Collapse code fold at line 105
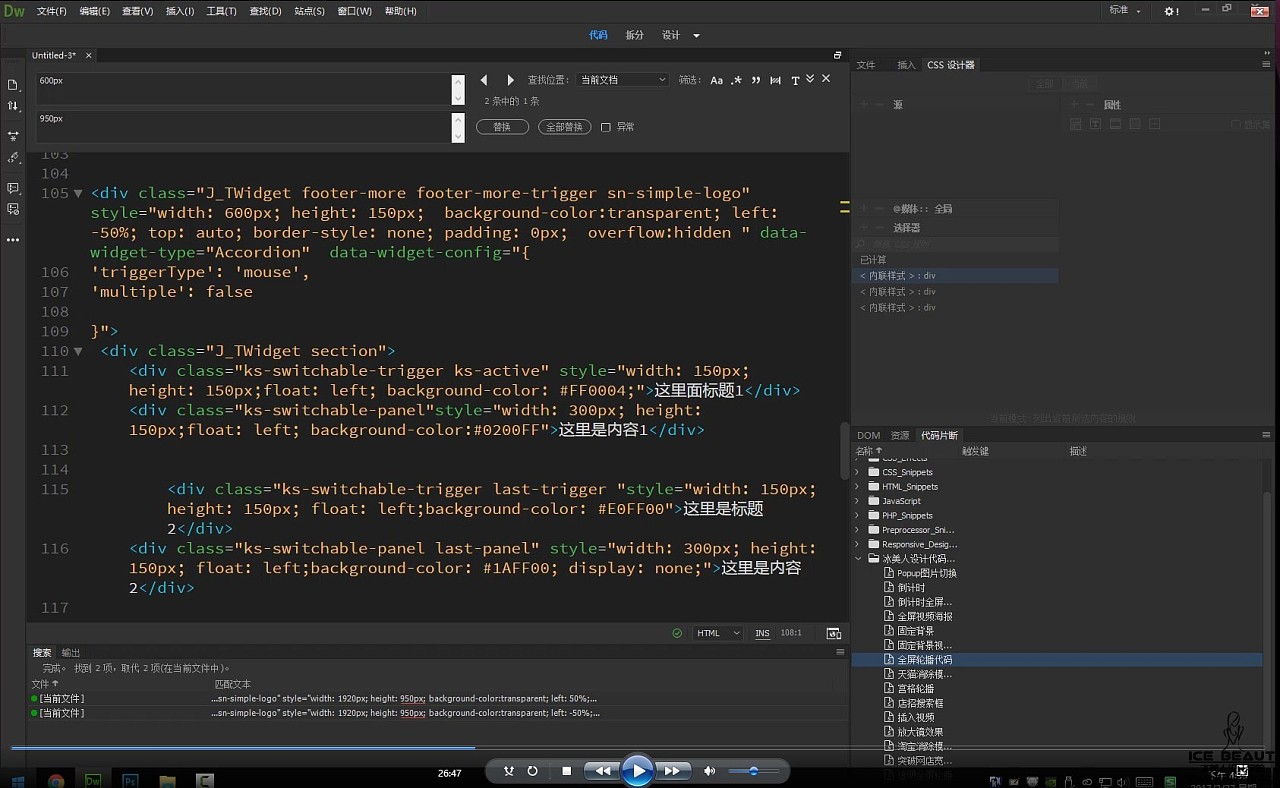 [78, 193]
